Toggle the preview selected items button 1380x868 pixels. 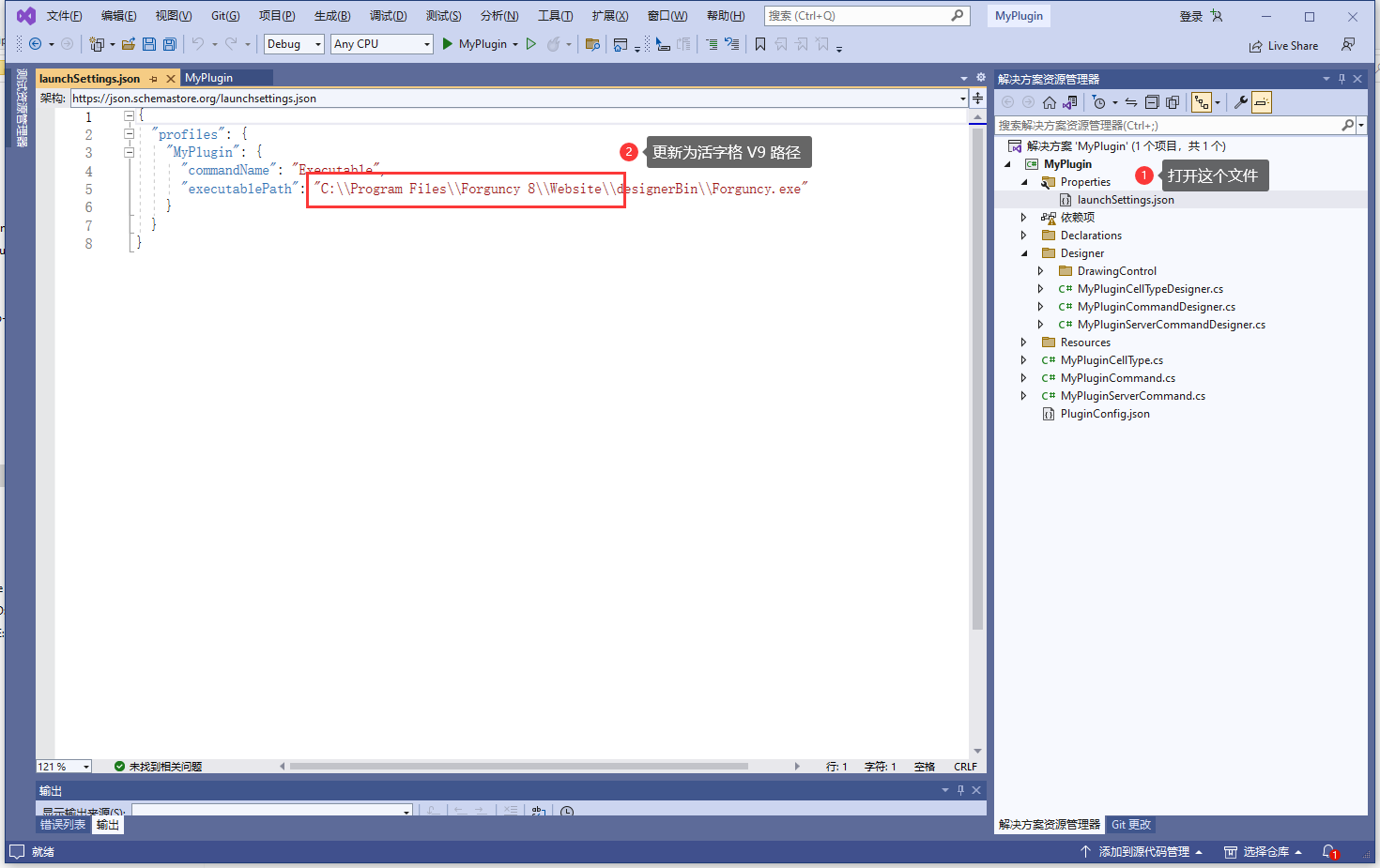coord(1262,102)
